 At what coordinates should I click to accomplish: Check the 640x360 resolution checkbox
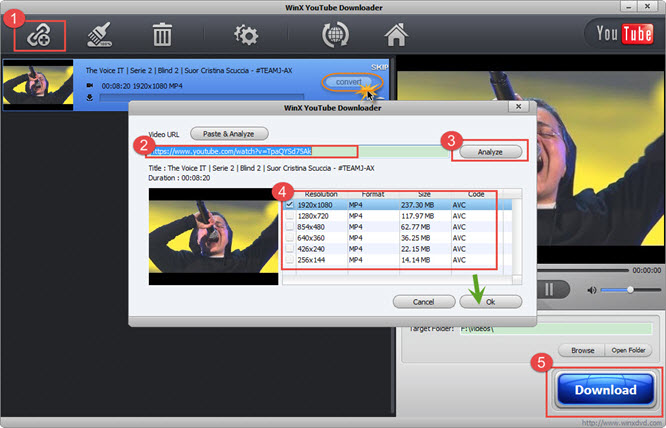(x=290, y=238)
